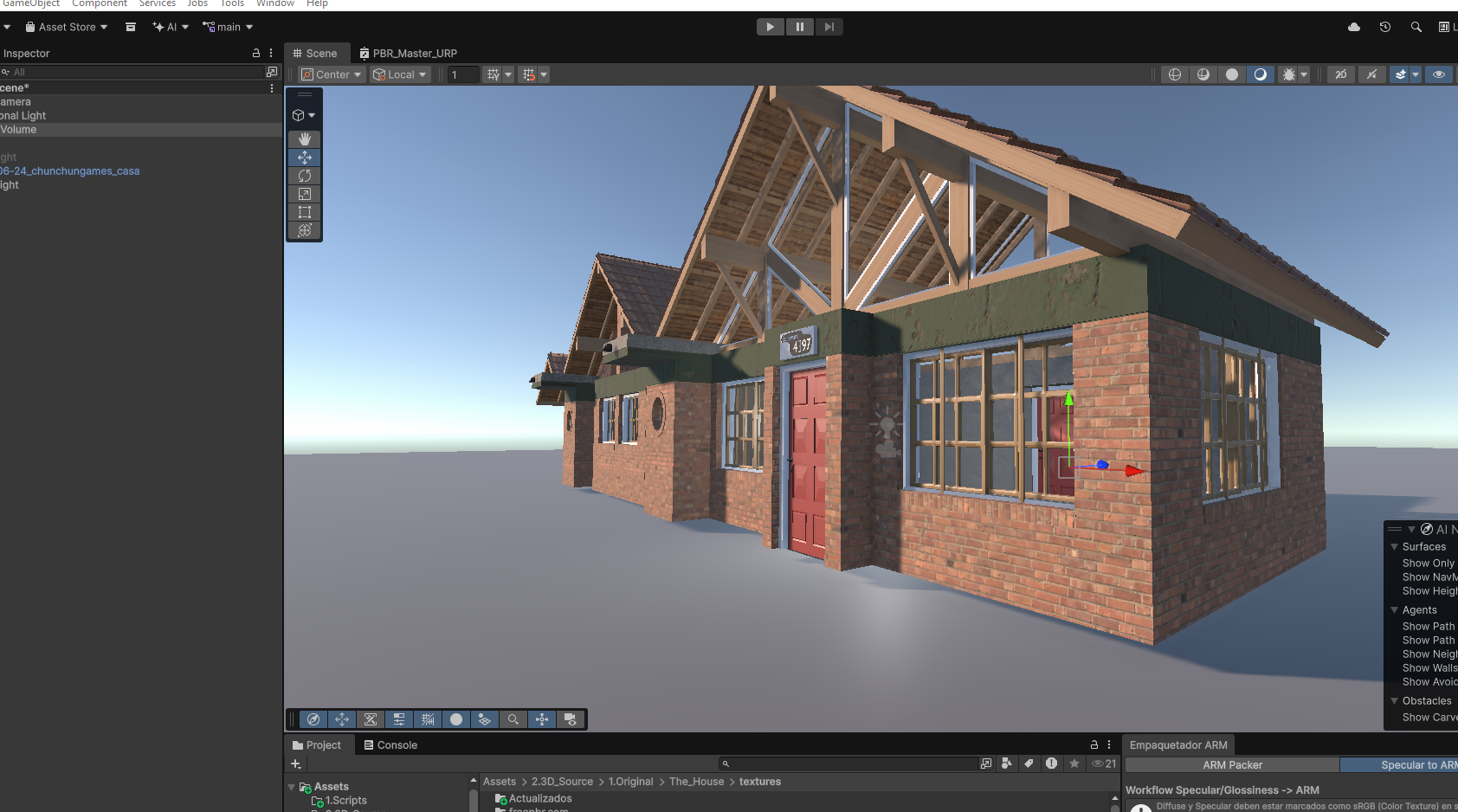Click the grid snap size field
The width and height of the screenshot is (1458, 812).
(x=463, y=74)
